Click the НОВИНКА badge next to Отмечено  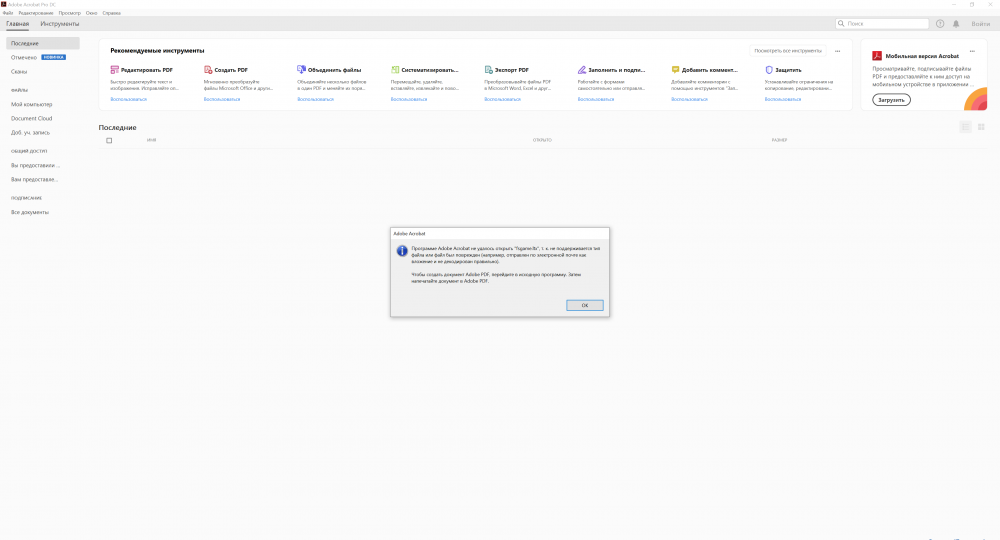(x=54, y=57)
